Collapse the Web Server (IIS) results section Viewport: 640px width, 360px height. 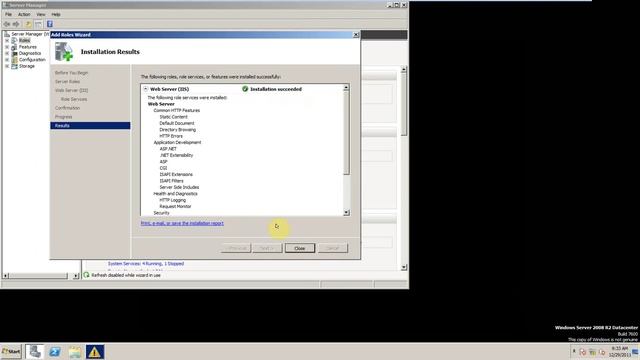click(x=145, y=89)
